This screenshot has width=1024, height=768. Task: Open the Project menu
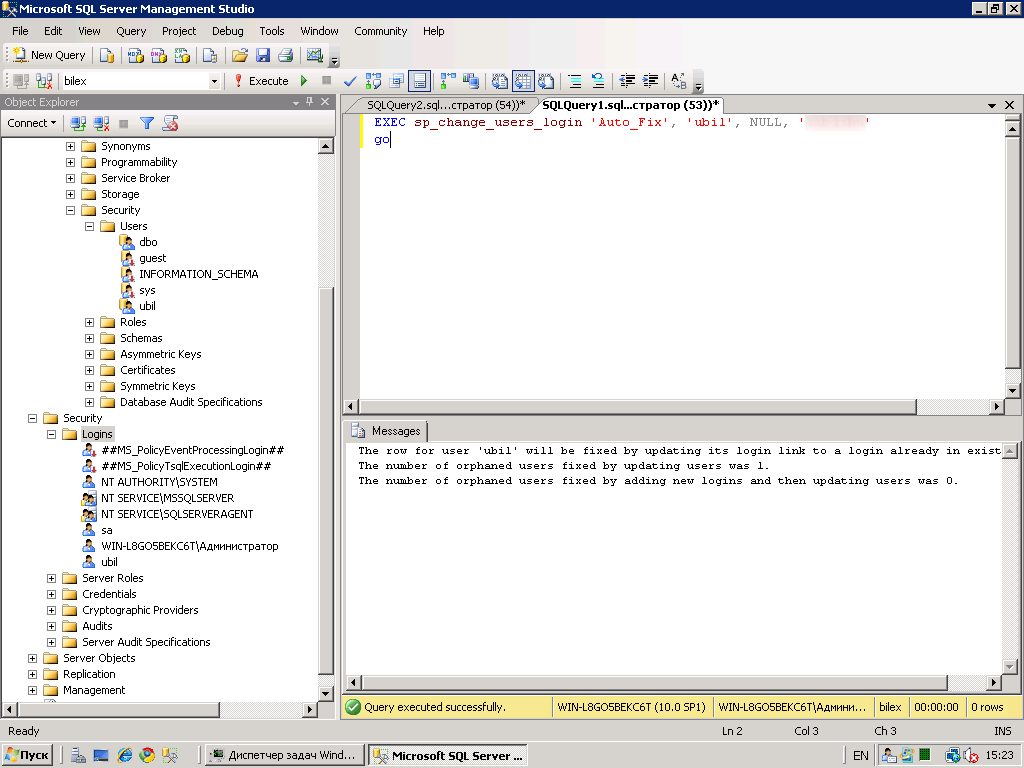click(179, 31)
